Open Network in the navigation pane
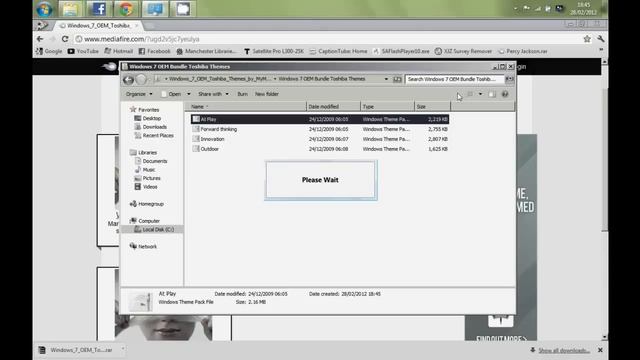This screenshot has width=640, height=360. (144, 247)
